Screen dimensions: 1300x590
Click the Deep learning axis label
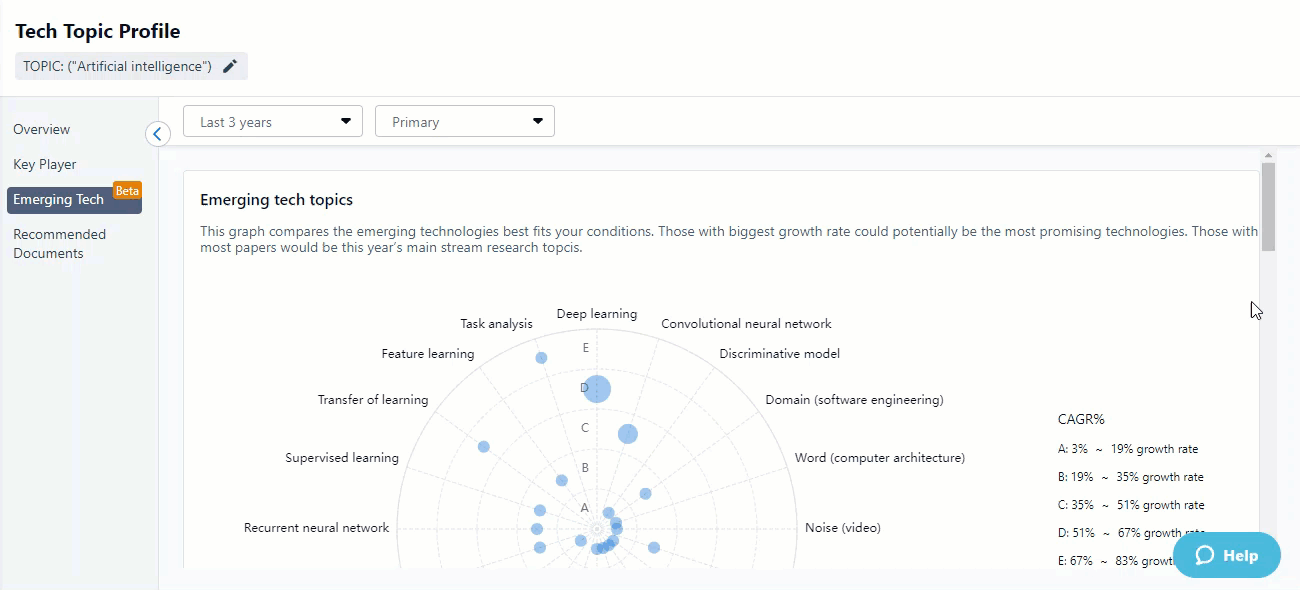click(x=596, y=313)
